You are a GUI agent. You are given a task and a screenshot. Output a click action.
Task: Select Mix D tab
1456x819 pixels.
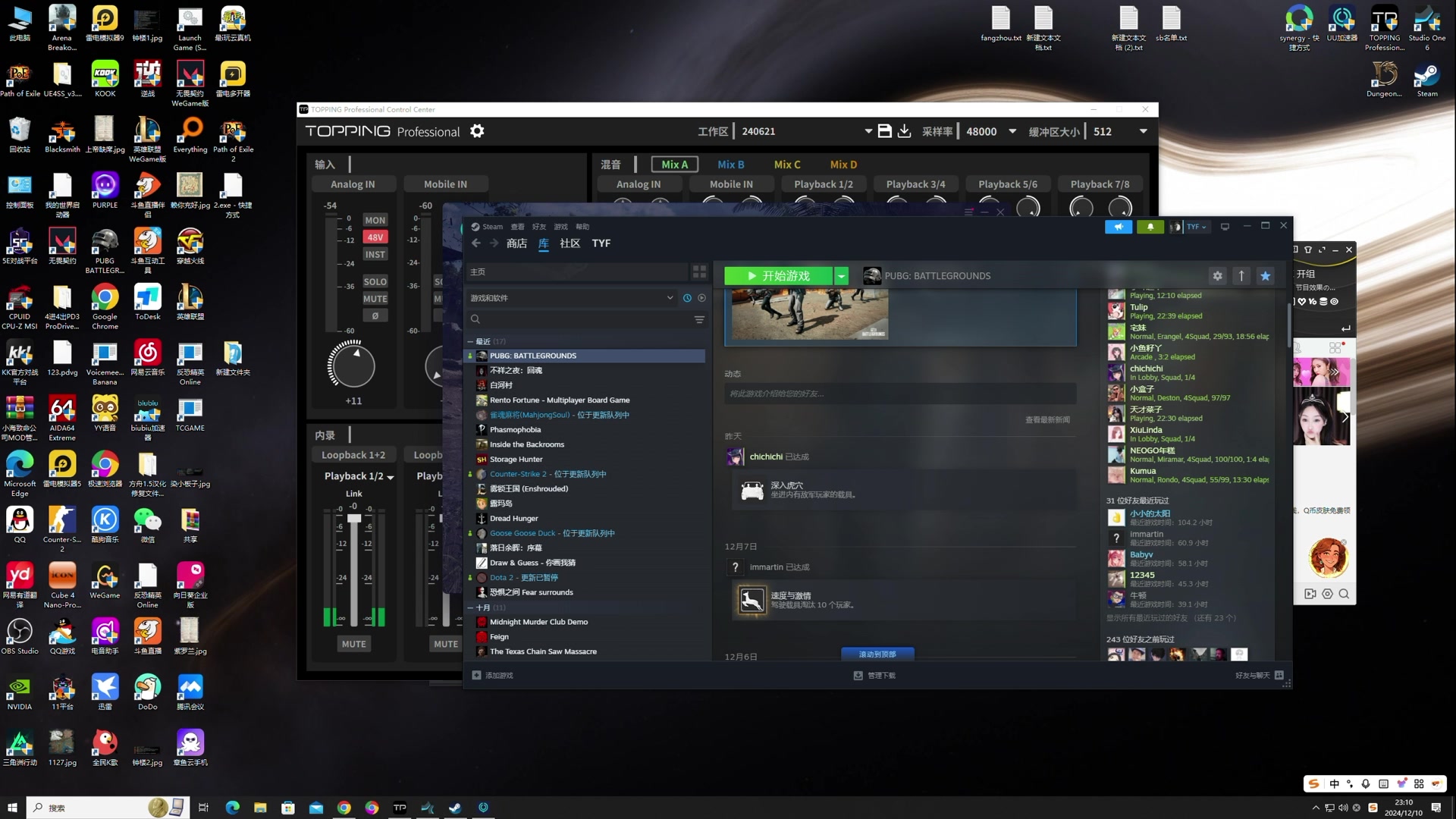point(843,165)
